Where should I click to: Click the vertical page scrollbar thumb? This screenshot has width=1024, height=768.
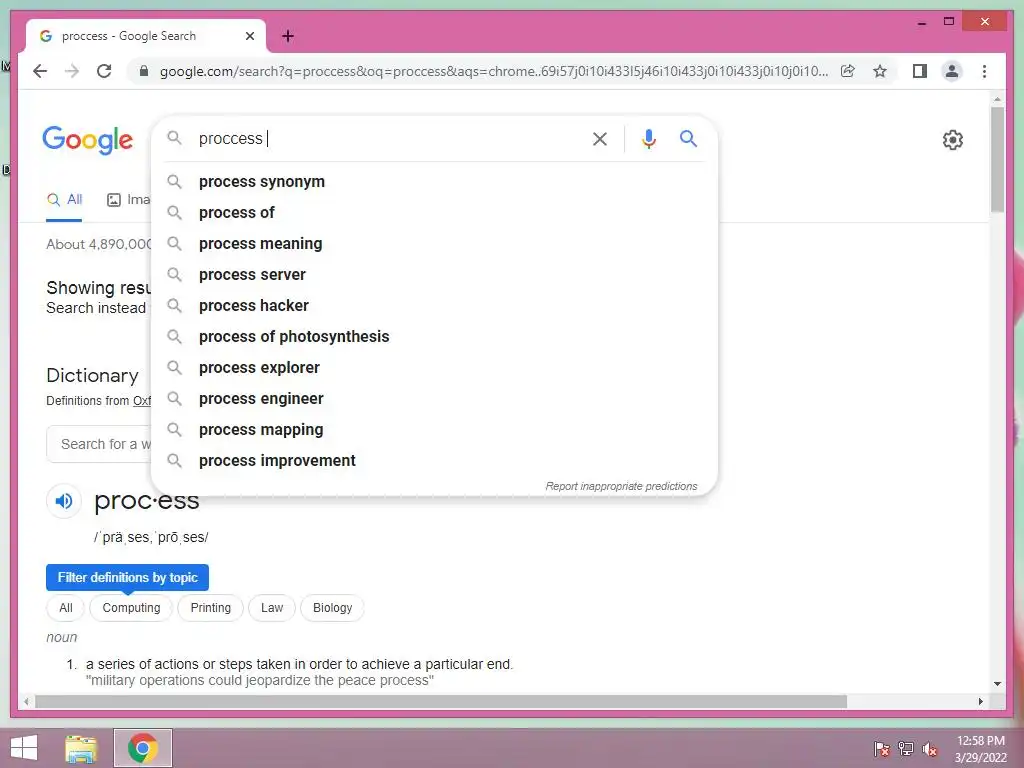pyautogui.click(x=997, y=159)
